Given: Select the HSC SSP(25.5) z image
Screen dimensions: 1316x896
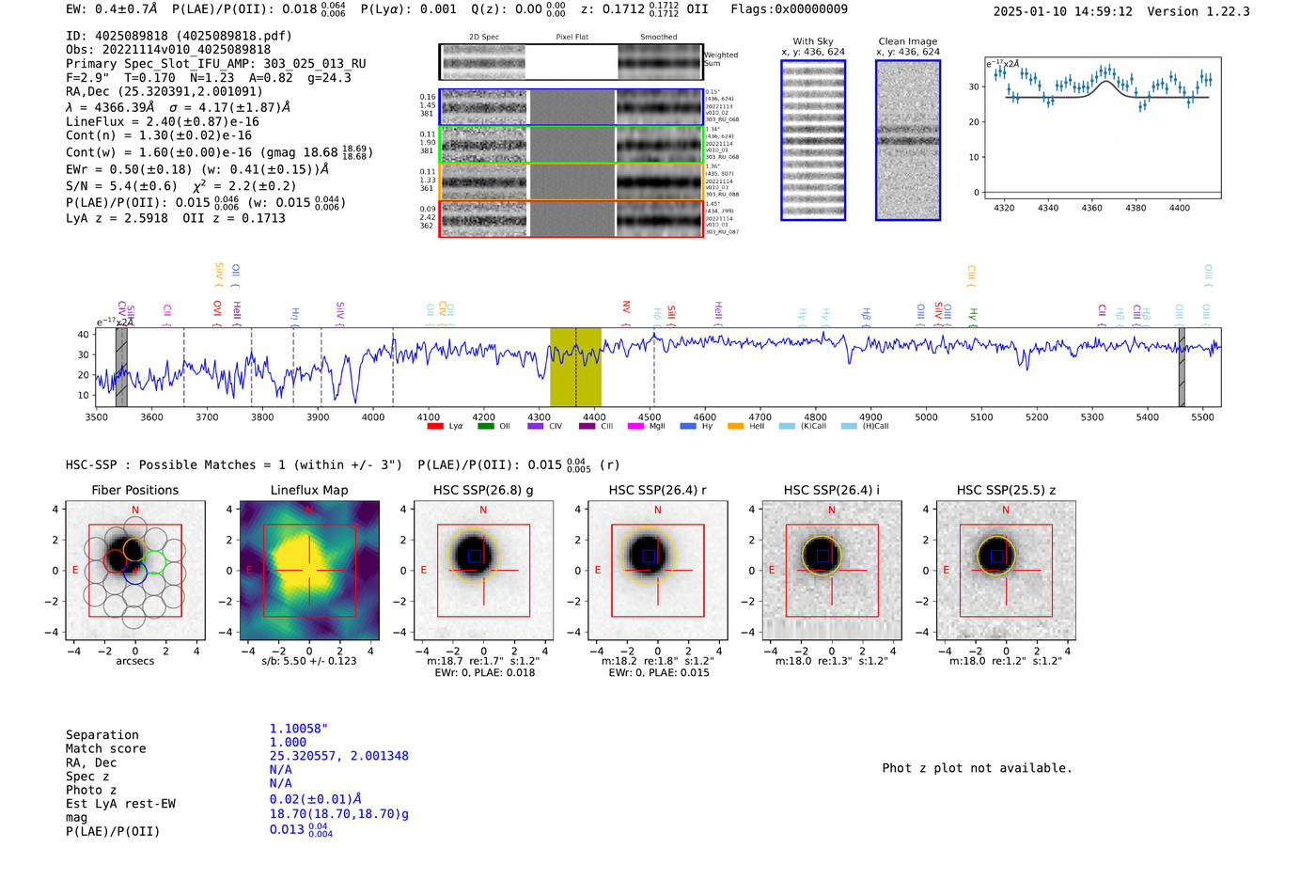Looking at the screenshot, I should click(1006, 571).
